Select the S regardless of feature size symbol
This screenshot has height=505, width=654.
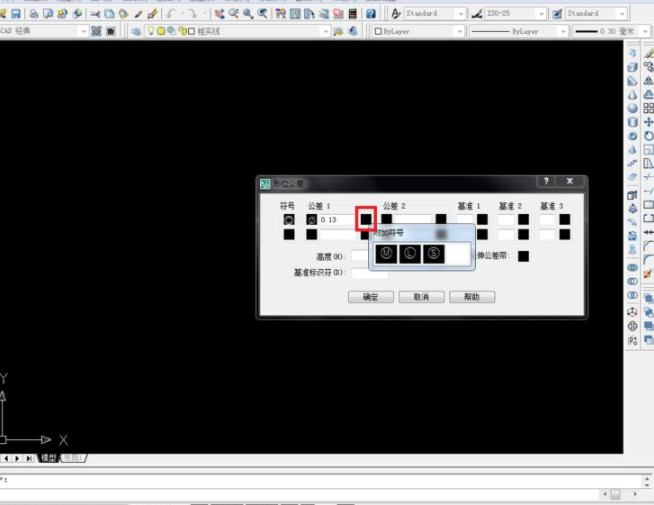(x=434, y=254)
